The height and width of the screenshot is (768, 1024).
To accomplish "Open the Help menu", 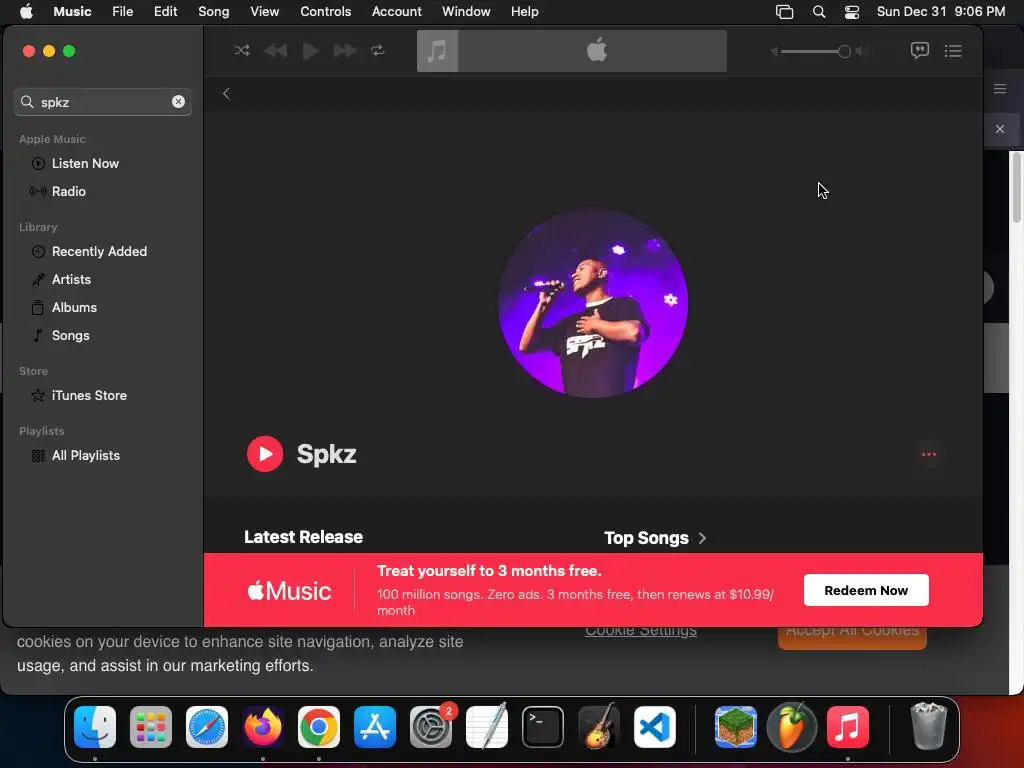I will [x=524, y=12].
